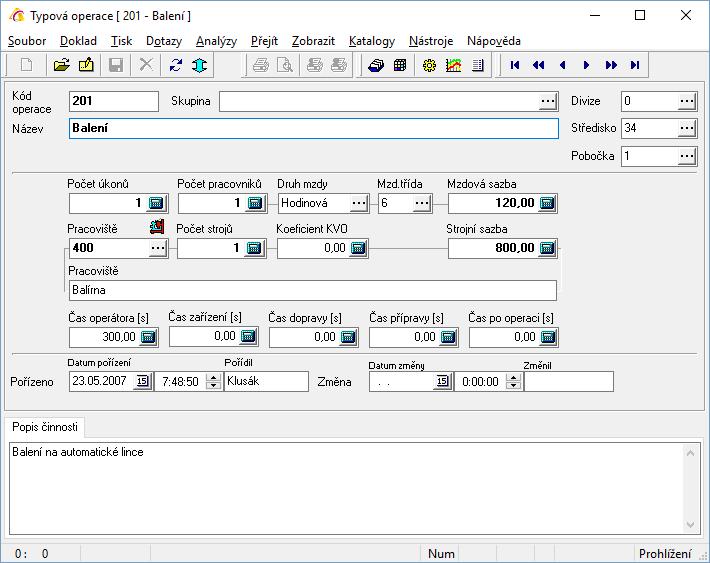Open calculator for Počet úkonů
Screen dimensions: 710x563
tap(156, 203)
